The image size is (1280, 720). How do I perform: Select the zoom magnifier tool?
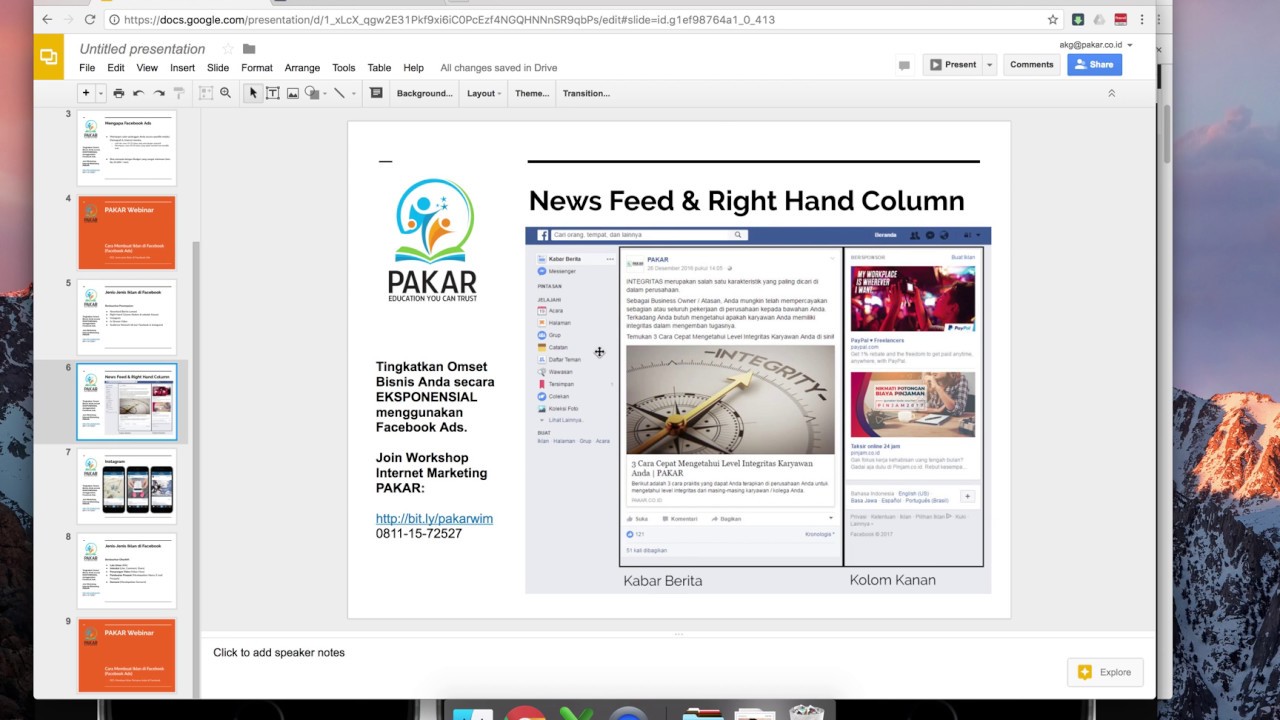[x=226, y=93]
